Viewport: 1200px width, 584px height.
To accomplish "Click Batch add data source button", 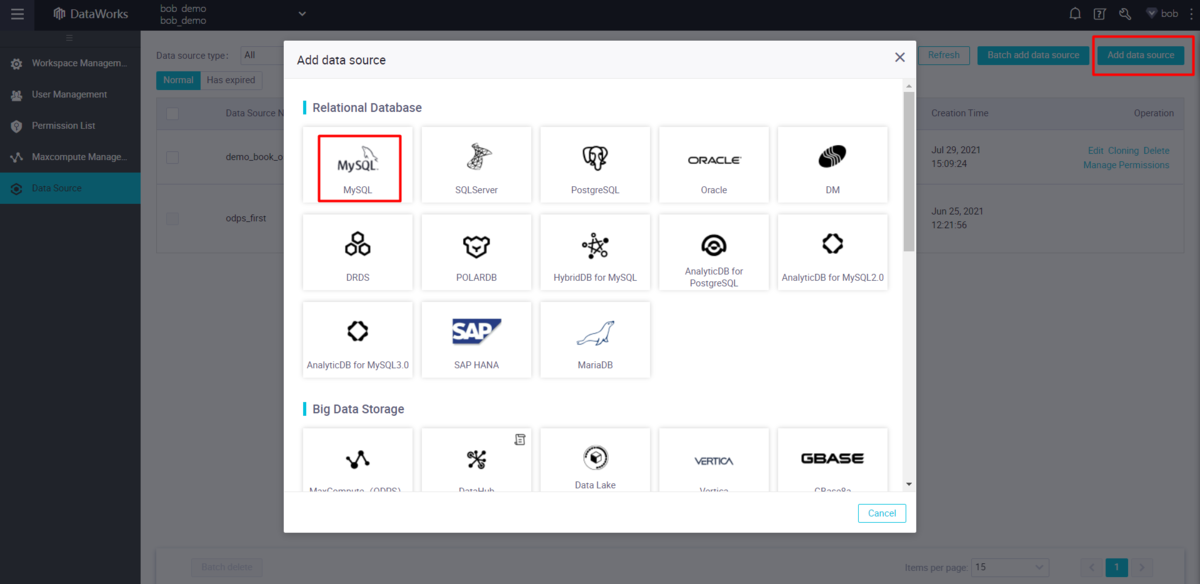I will (x=1033, y=55).
